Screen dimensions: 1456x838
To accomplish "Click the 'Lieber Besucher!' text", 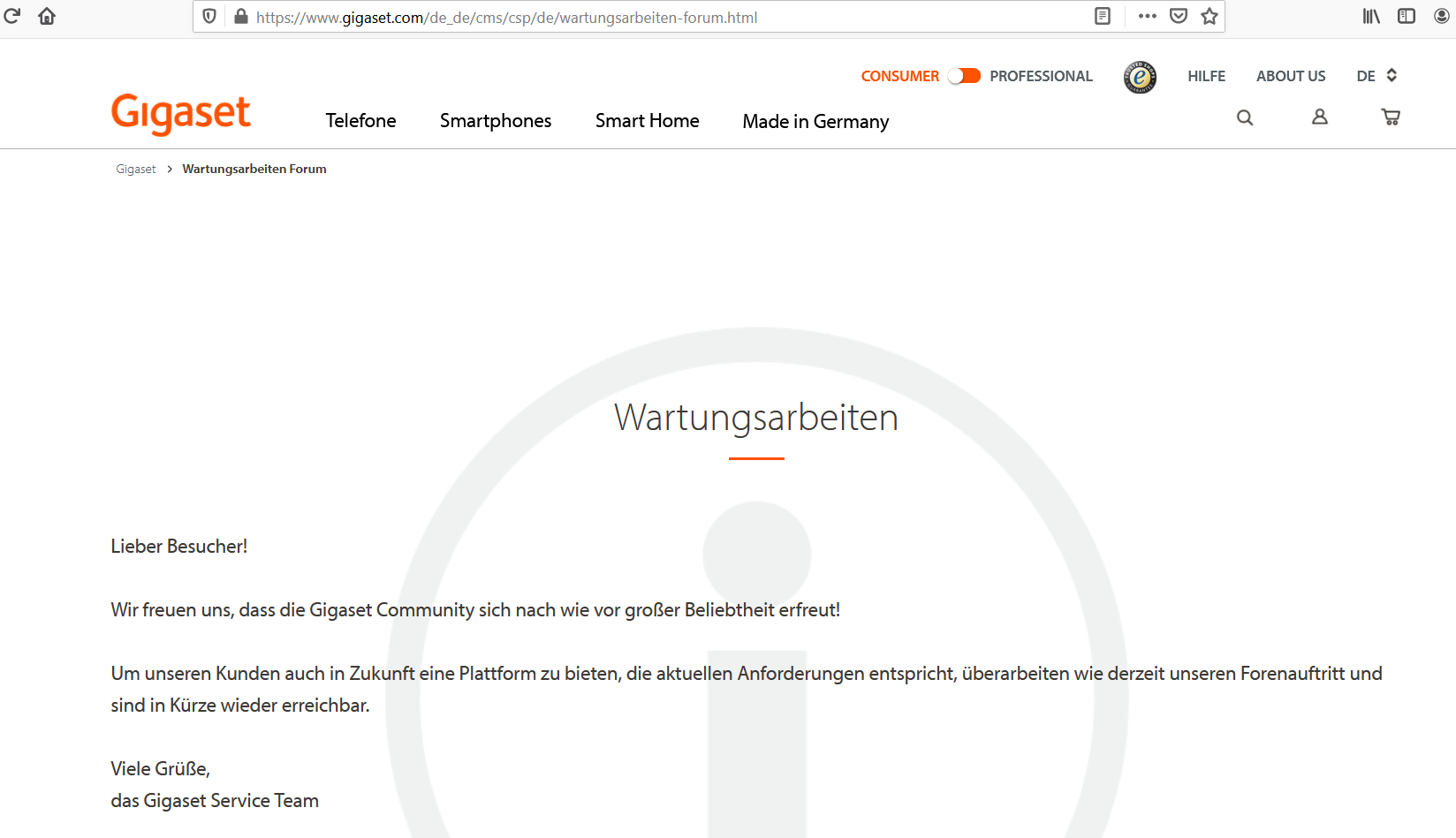I will (x=179, y=547).
